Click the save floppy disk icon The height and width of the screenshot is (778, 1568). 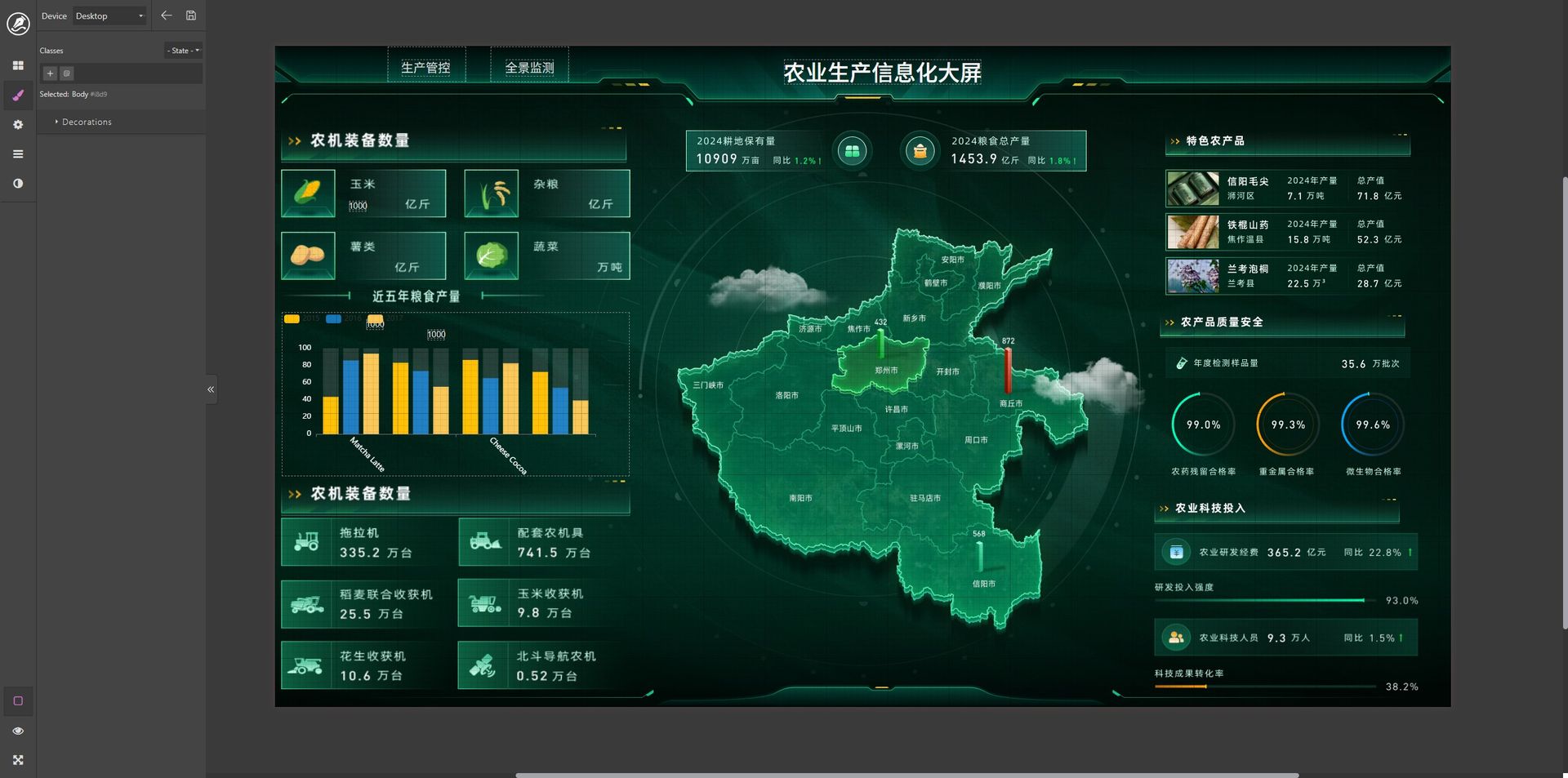tap(191, 16)
